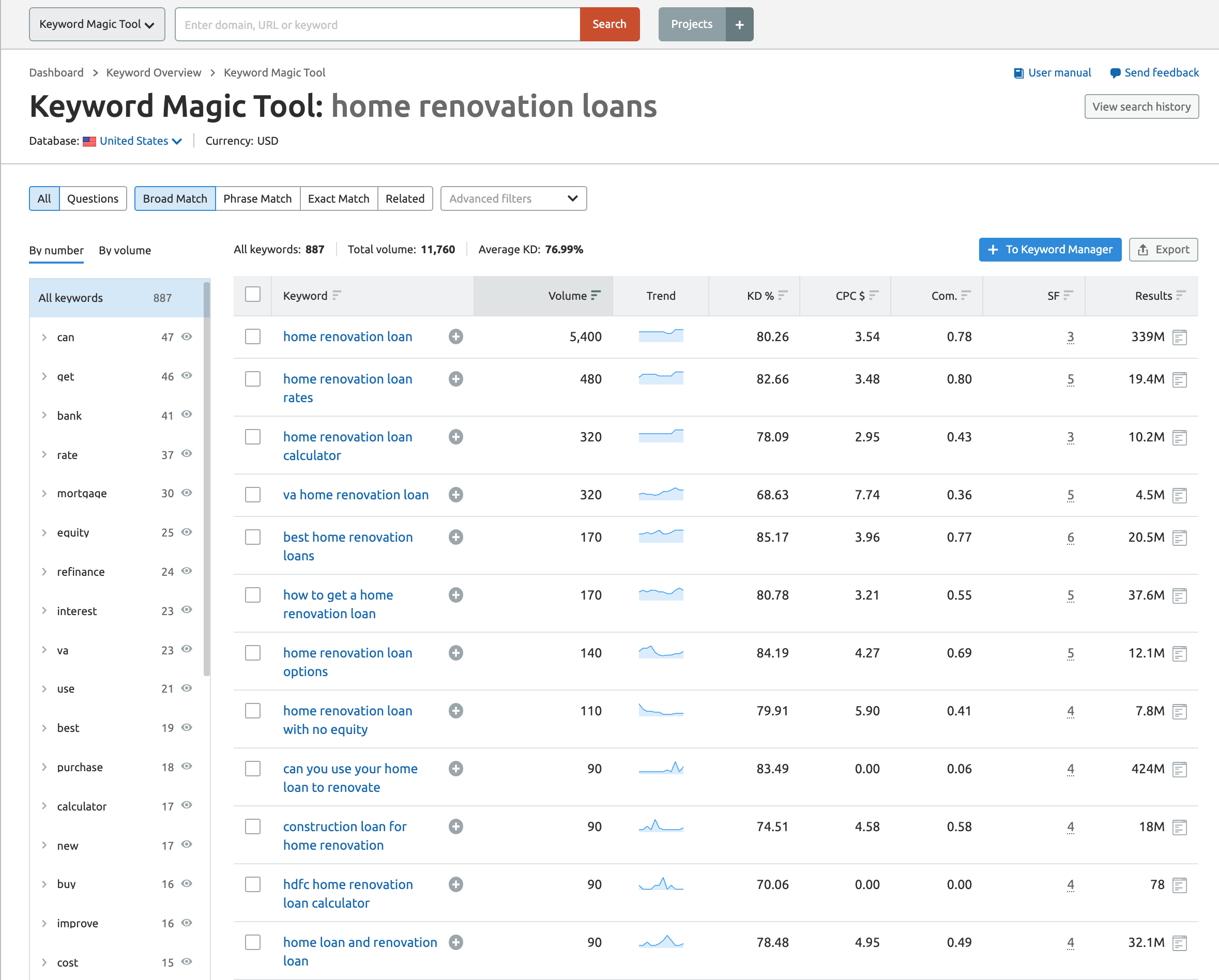
Task: Expand the 'rate' keyword group
Action: coord(44,454)
